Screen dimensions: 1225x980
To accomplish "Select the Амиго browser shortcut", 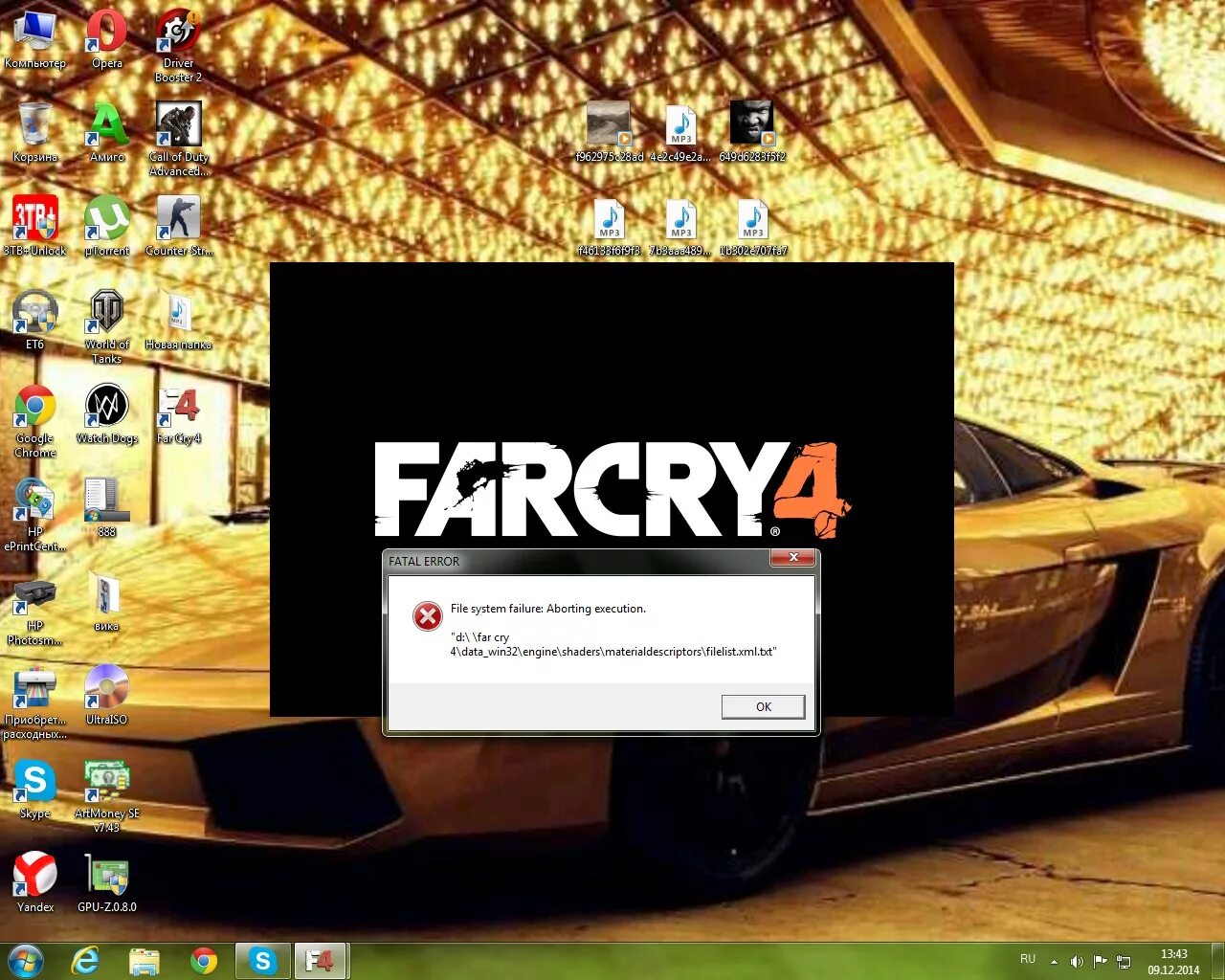I will click(x=107, y=132).
